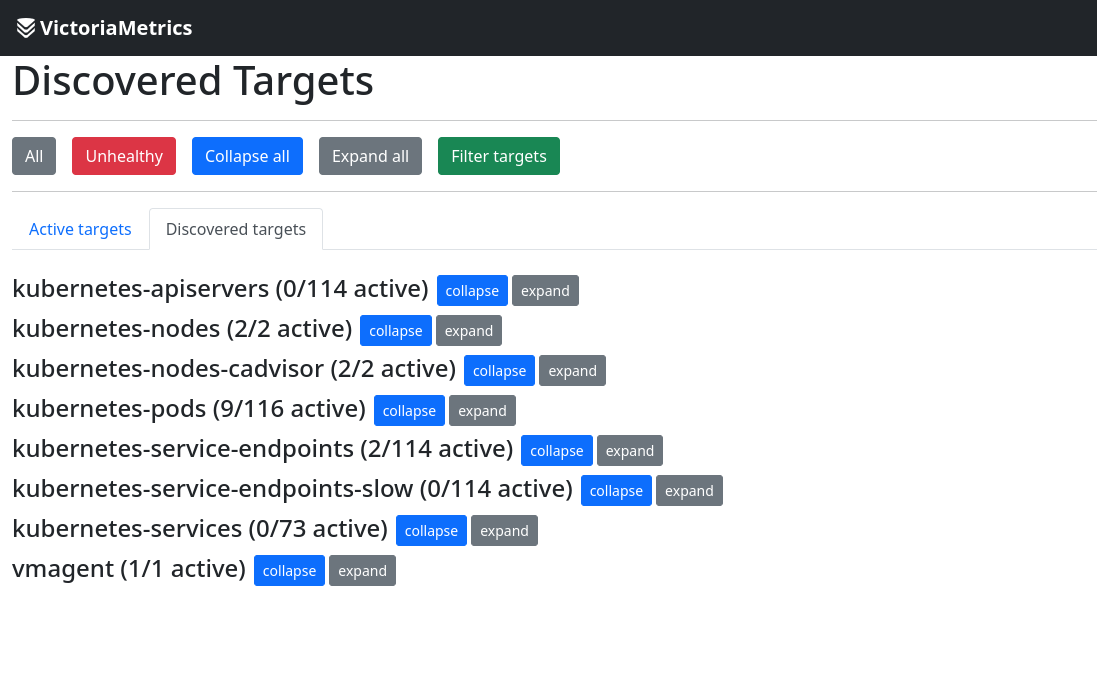Expand the kubernetes-apiservers group

pos(545,291)
